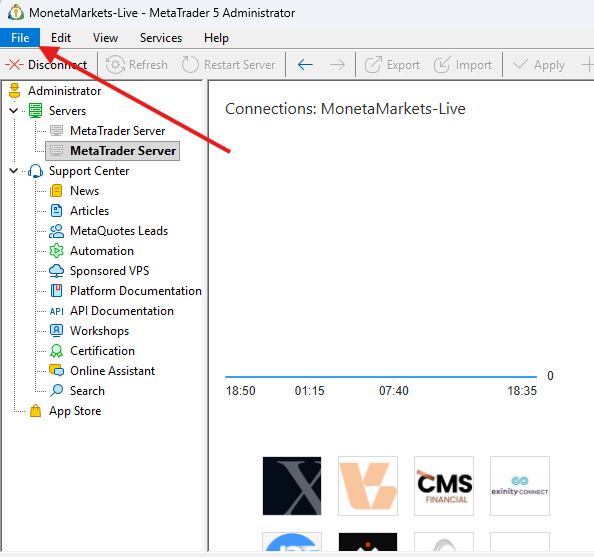Click the API text icon
Image resolution: width=594 pixels, height=557 pixels.
56,311
